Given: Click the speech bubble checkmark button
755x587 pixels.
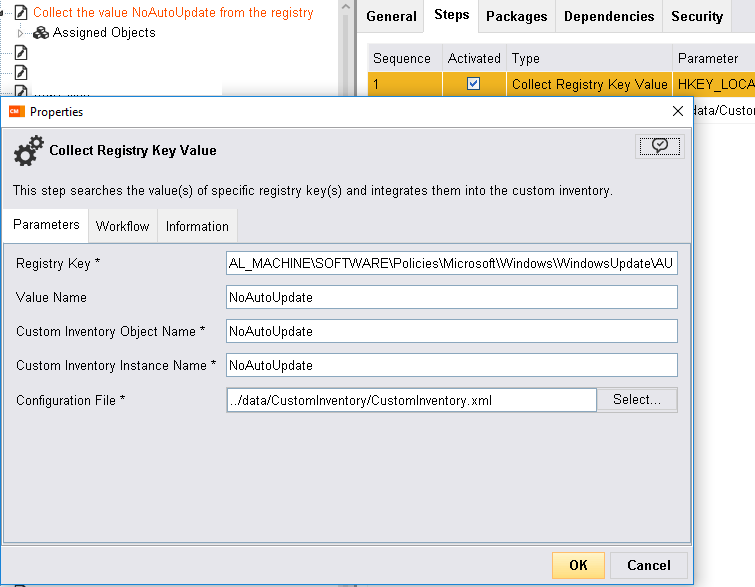Looking at the screenshot, I should pyautogui.click(x=658, y=146).
